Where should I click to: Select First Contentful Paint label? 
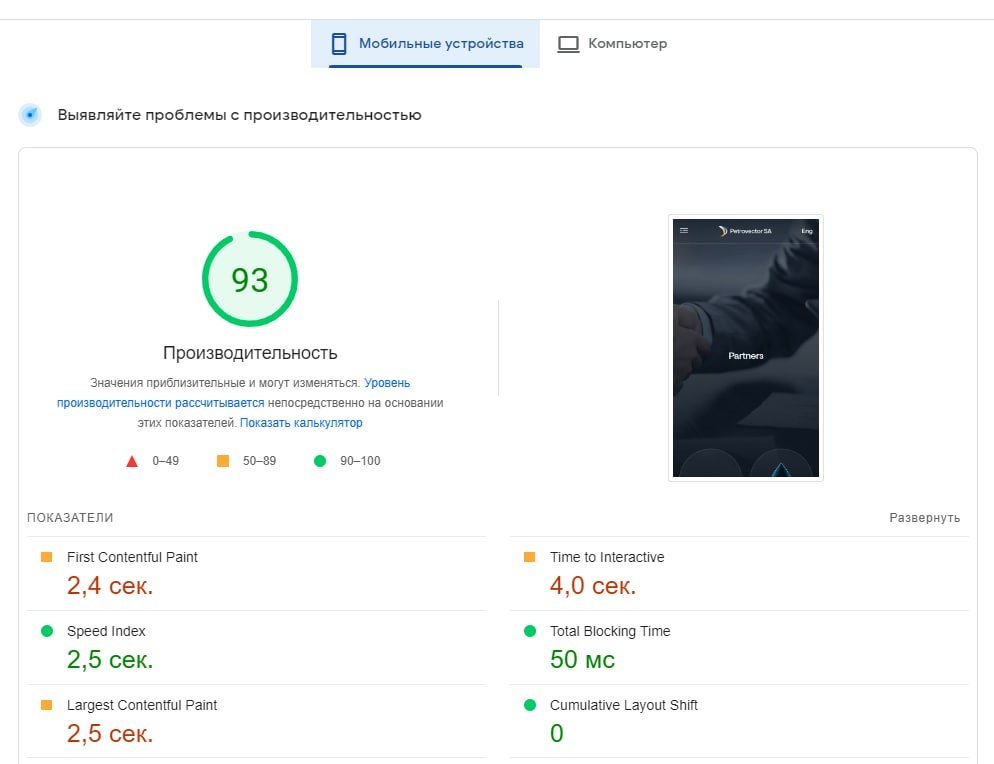[132, 557]
